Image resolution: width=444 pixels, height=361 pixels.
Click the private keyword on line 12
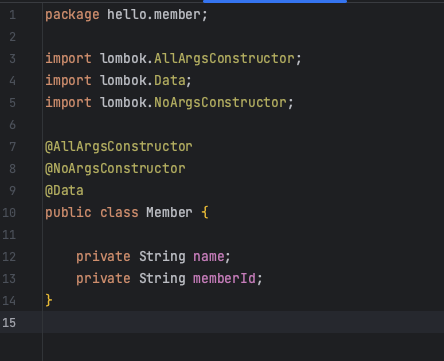click(103, 257)
